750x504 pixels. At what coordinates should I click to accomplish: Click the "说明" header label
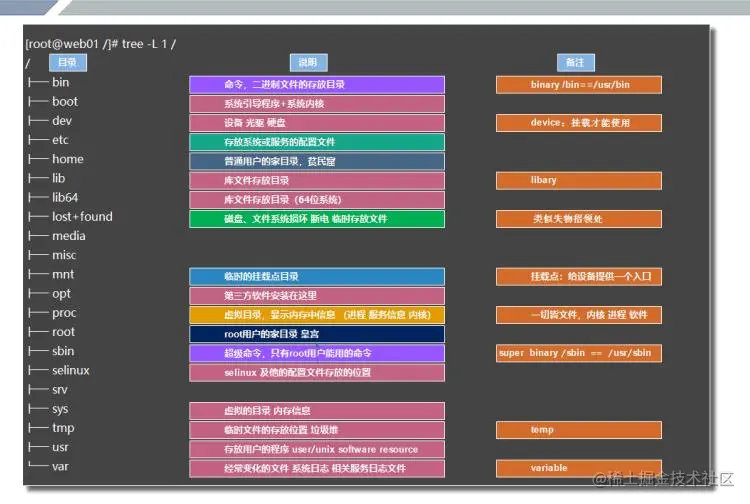[x=309, y=62]
